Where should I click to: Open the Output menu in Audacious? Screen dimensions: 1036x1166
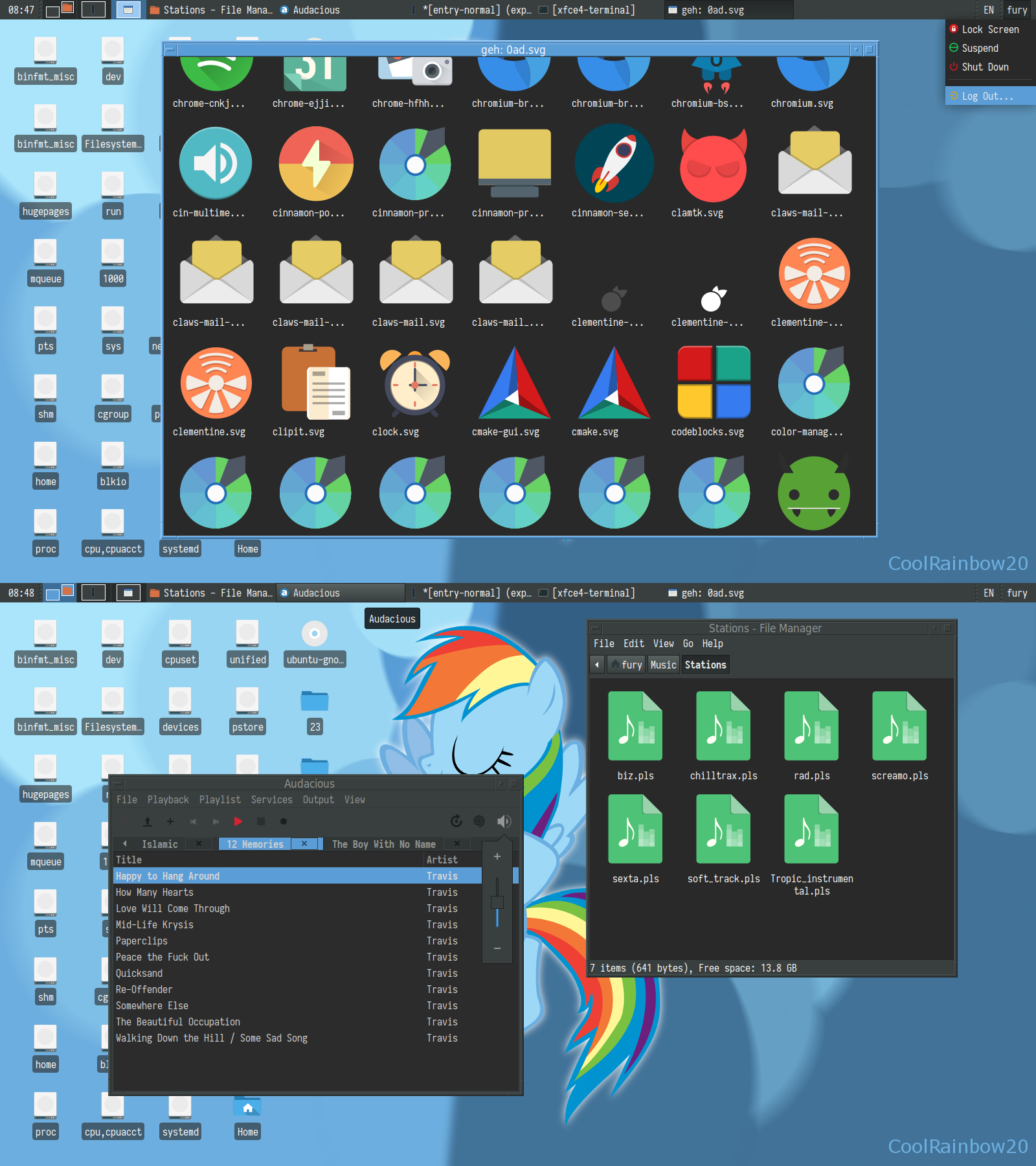tap(319, 800)
